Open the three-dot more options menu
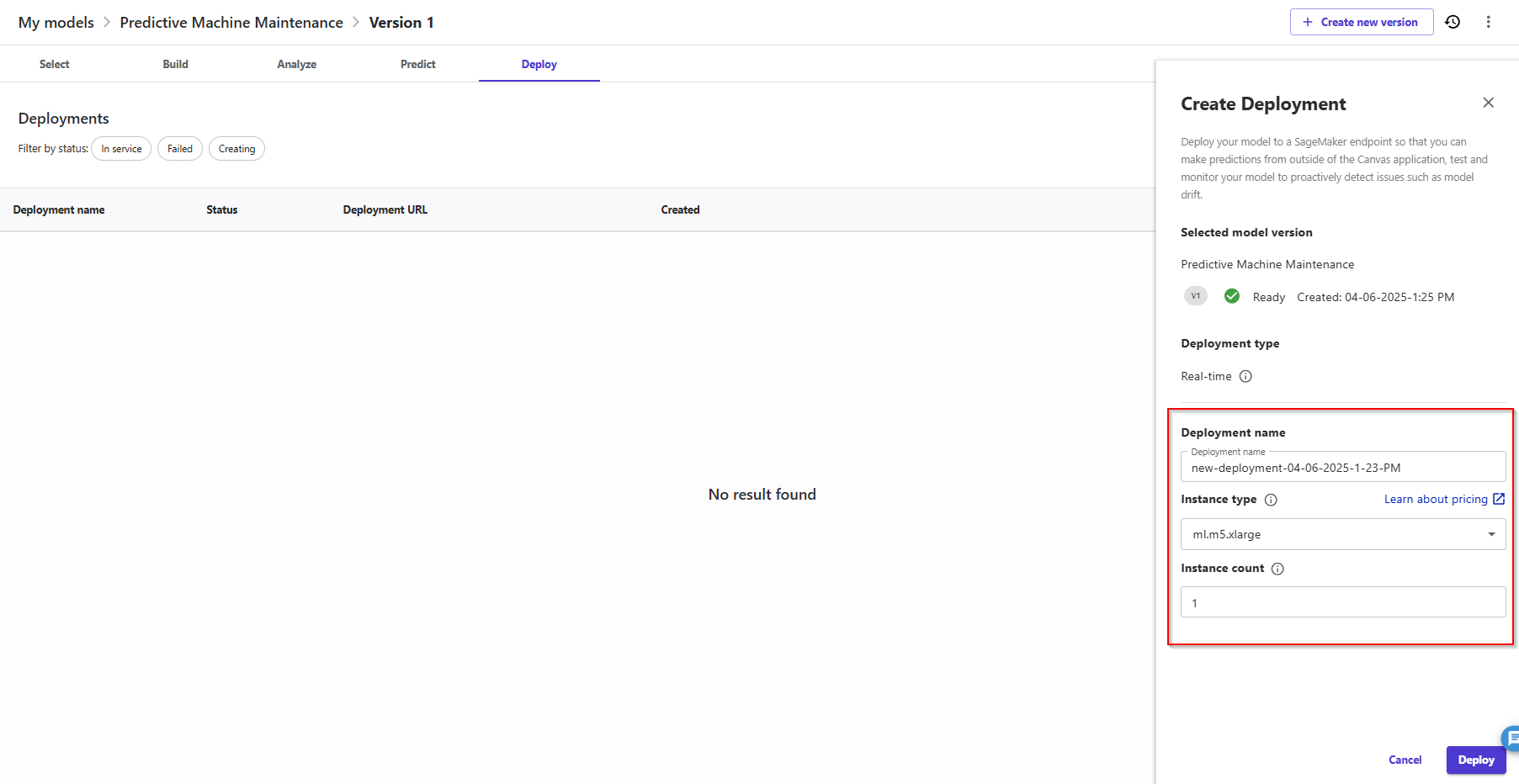Viewport: 1519px width, 784px height. pos(1488,22)
